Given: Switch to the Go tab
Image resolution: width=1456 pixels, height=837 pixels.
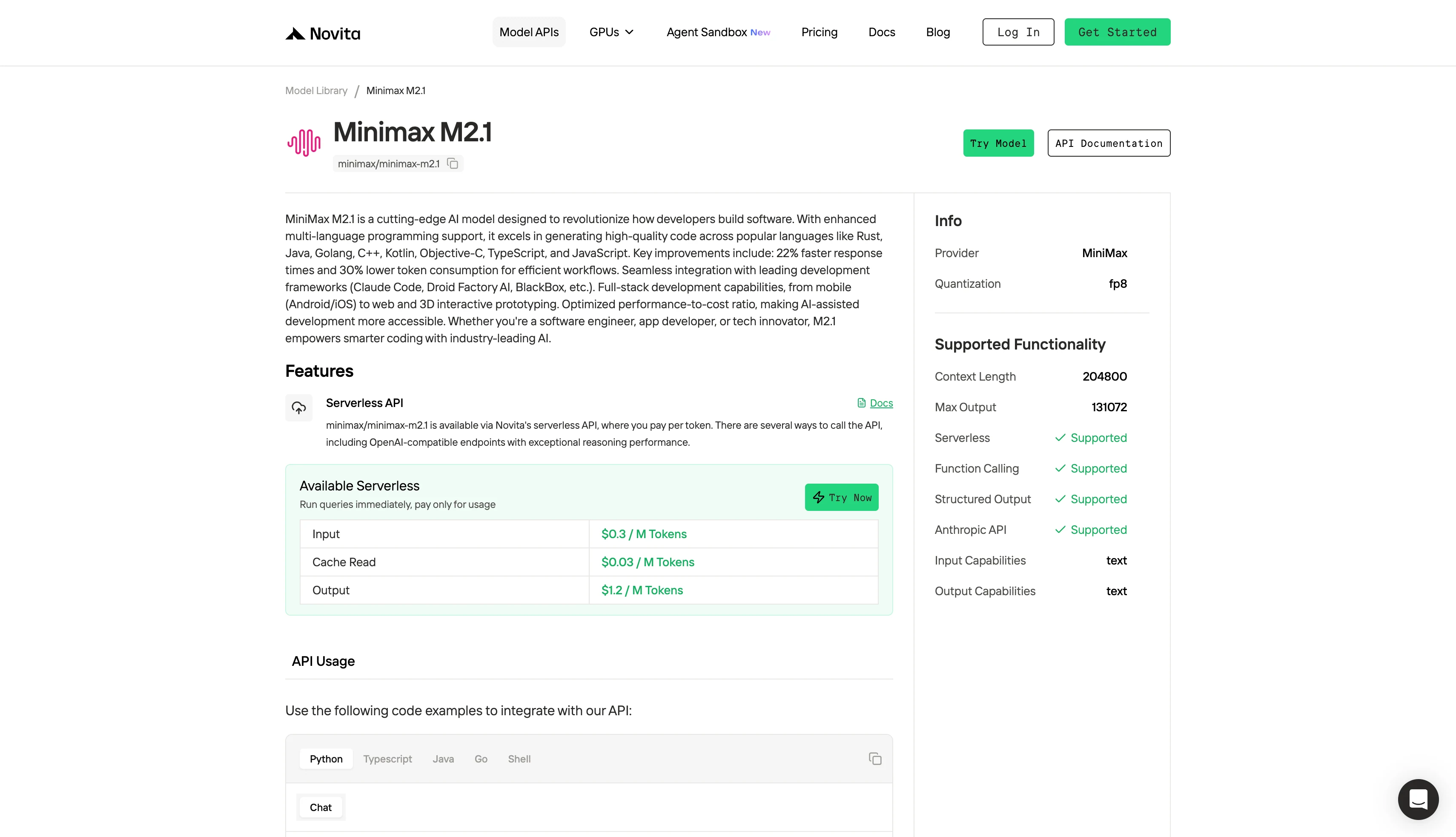Looking at the screenshot, I should pyautogui.click(x=481, y=759).
